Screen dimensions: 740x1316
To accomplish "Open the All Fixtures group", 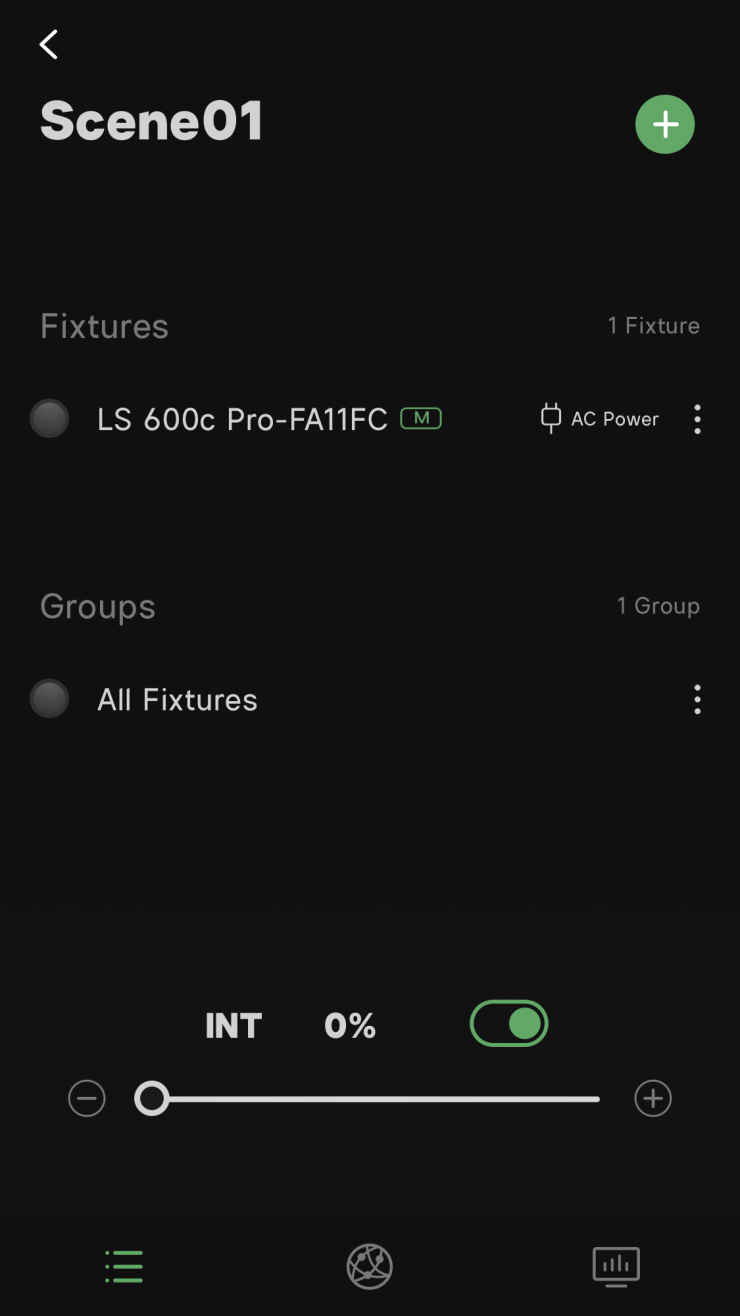I will (177, 699).
